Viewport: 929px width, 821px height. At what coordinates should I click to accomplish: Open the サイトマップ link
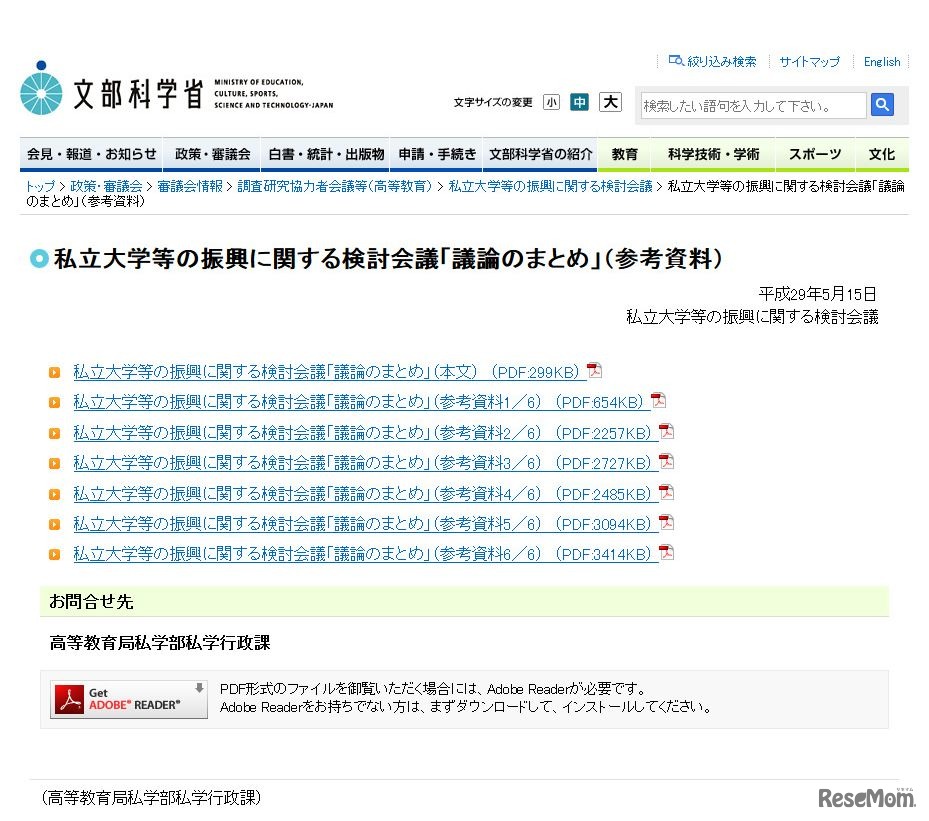point(809,60)
